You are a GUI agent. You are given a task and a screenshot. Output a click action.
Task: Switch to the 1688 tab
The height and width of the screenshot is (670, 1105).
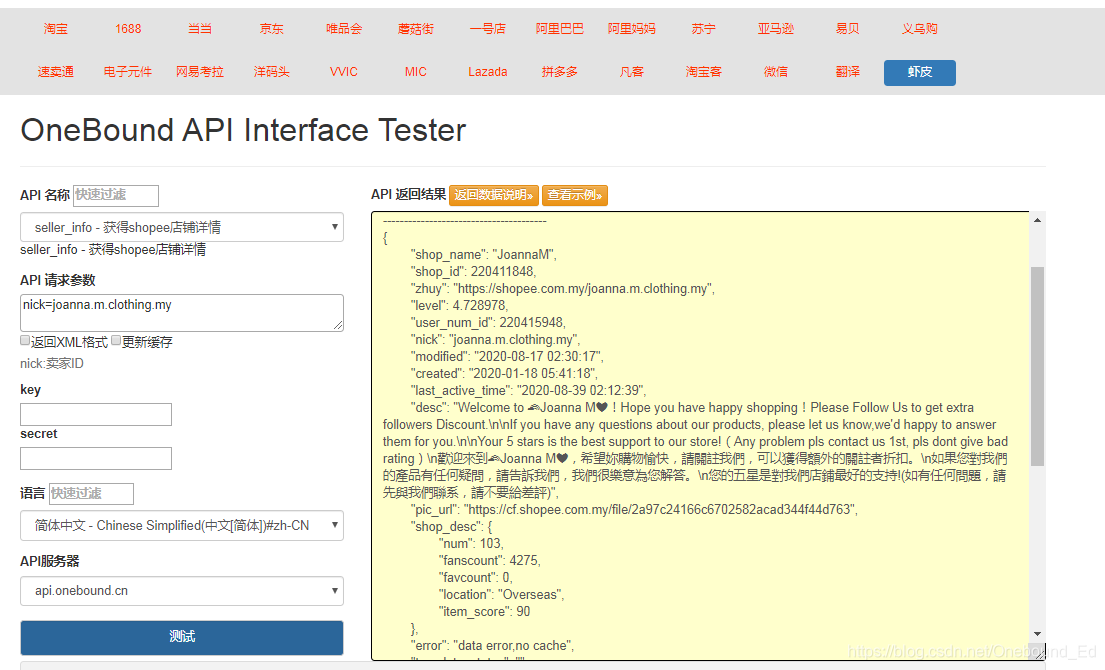point(128,29)
